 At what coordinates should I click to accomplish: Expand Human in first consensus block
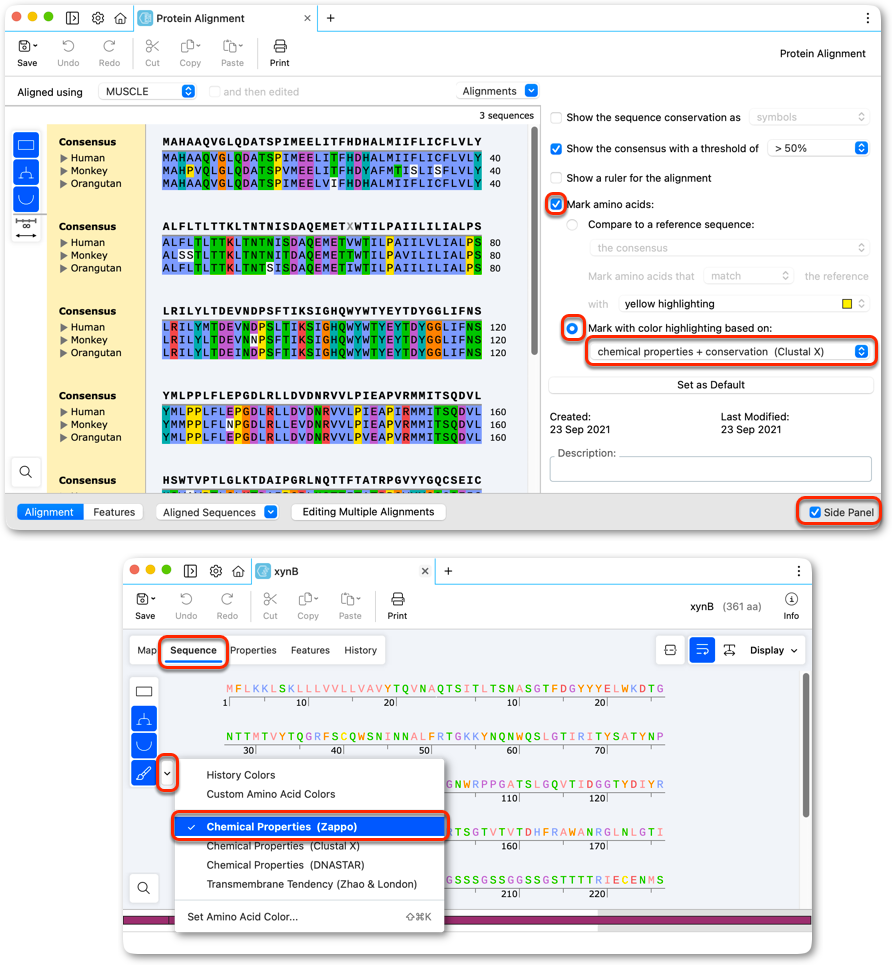coord(63,158)
